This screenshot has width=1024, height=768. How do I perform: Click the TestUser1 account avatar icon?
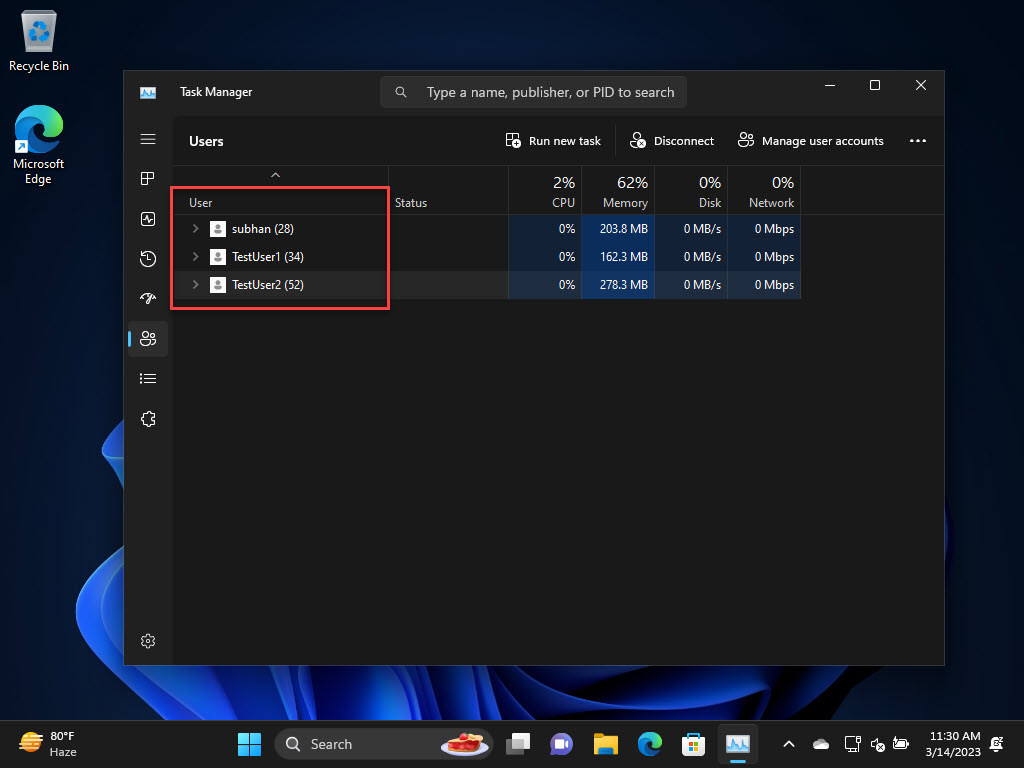pos(217,257)
